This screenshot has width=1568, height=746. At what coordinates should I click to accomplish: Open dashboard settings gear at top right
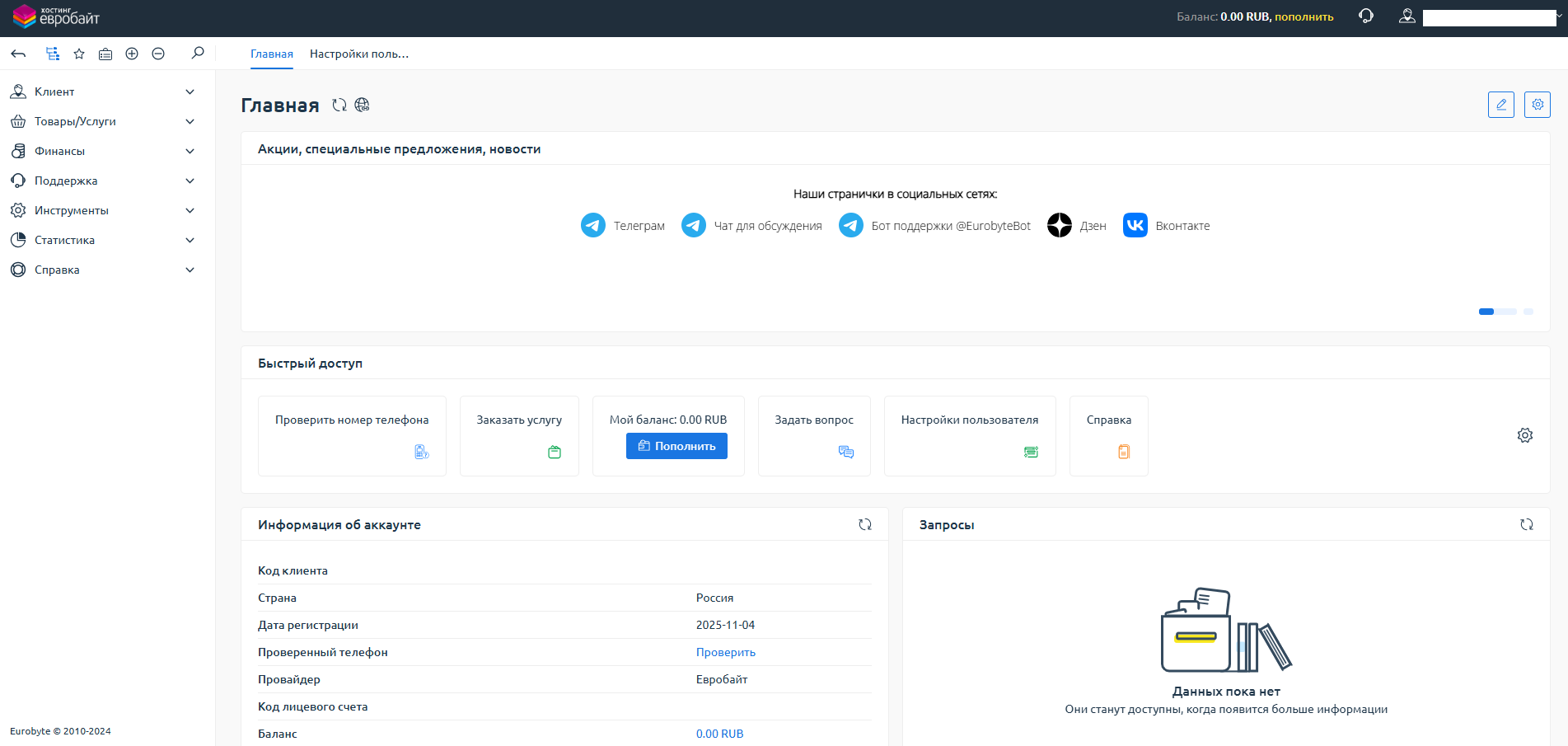pos(1537,105)
